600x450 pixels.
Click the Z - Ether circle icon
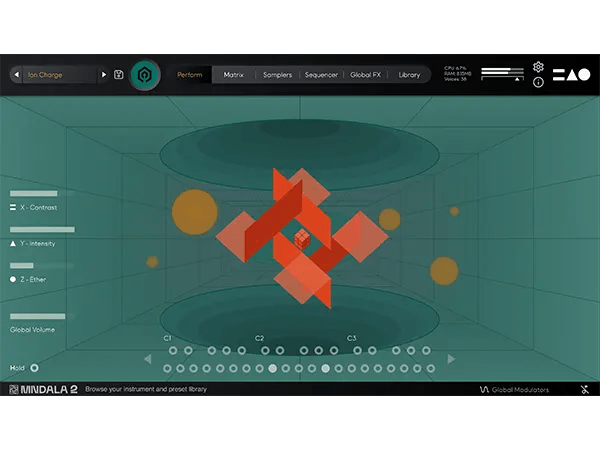click(13, 279)
